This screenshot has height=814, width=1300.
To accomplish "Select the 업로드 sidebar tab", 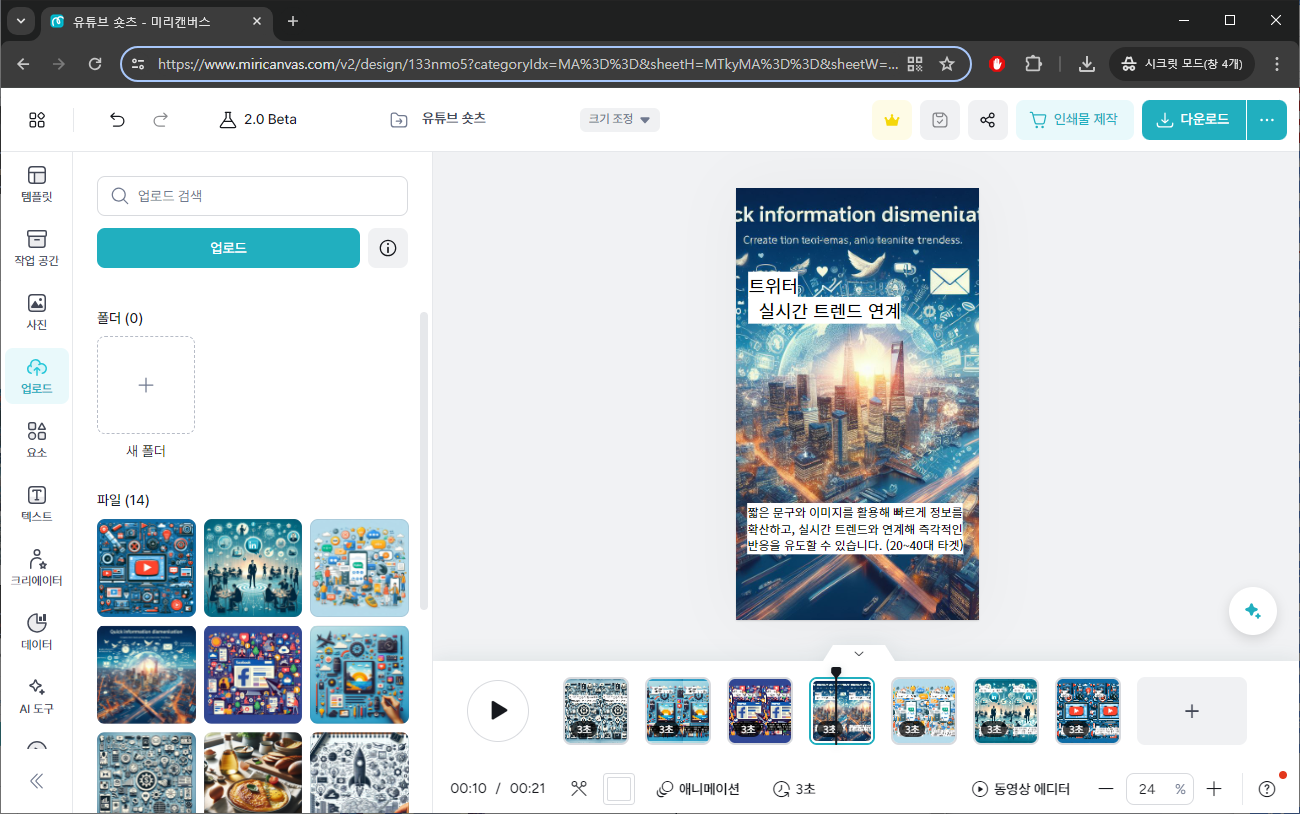I will (37, 376).
